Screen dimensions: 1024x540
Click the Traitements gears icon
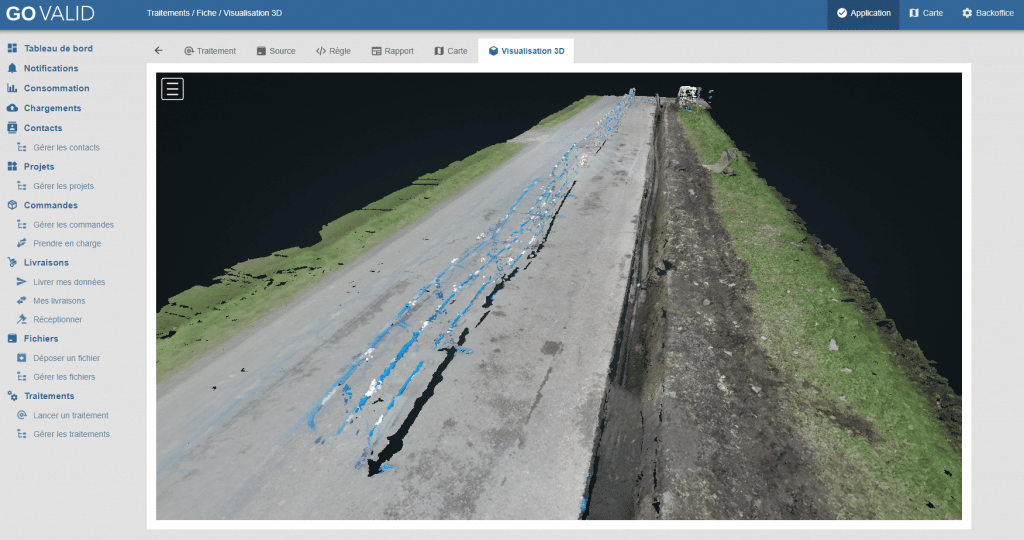tap(12, 396)
